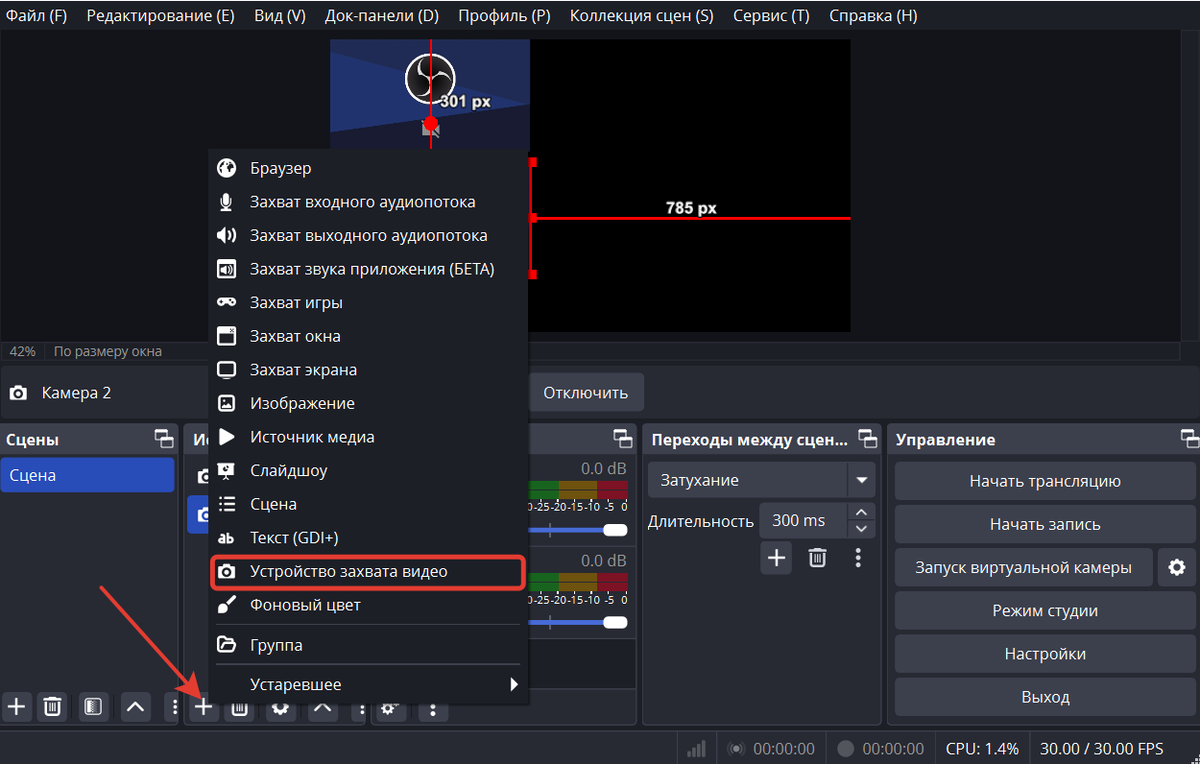Screen dimensions: 1200x764
Task: Click the trash icon to delete the scene
Action: 53,707
